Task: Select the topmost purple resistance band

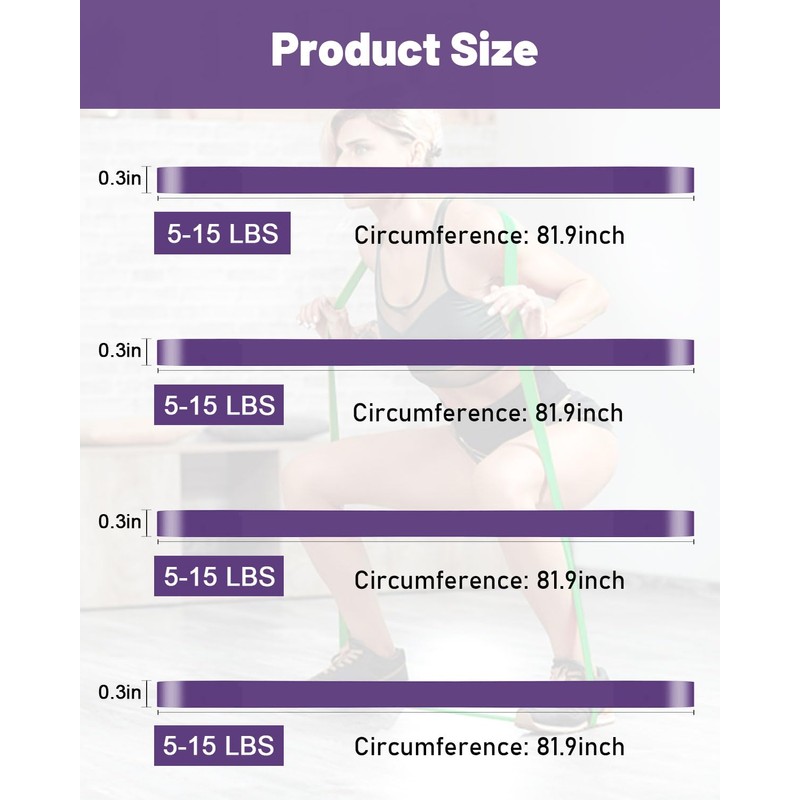Action: click(425, 180)
